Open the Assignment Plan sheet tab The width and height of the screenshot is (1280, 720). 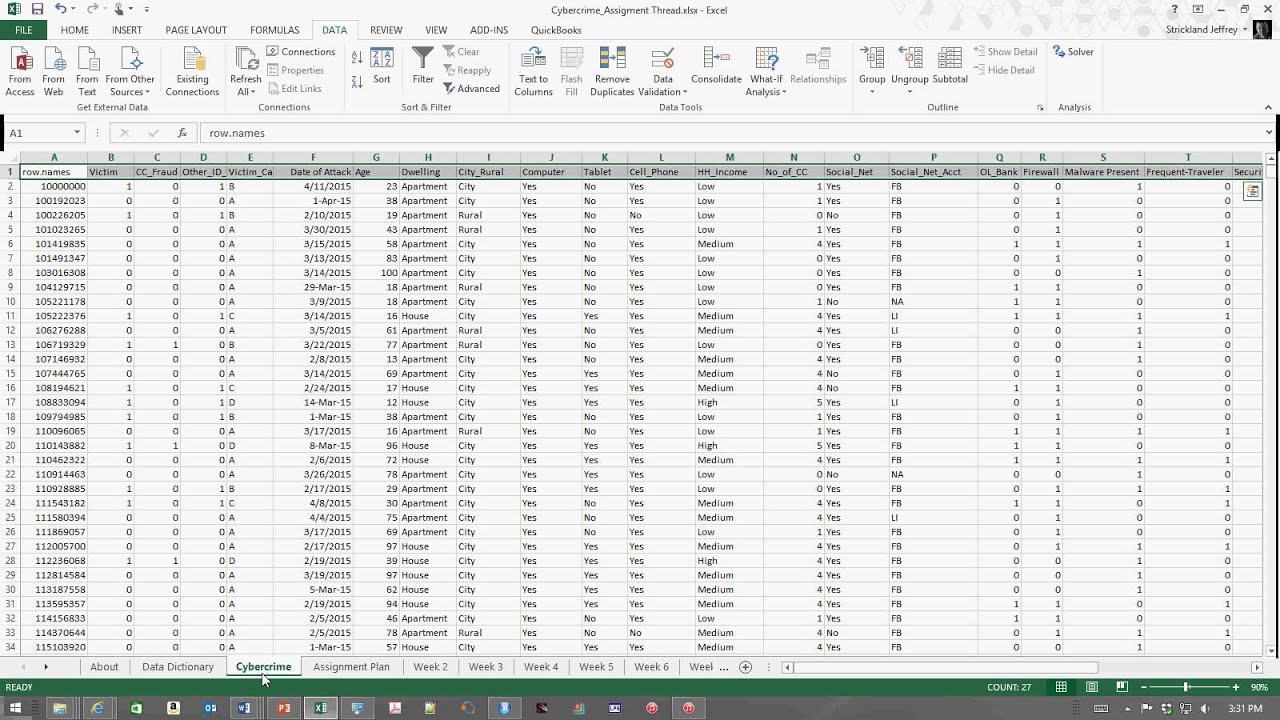tap(351, 667)
